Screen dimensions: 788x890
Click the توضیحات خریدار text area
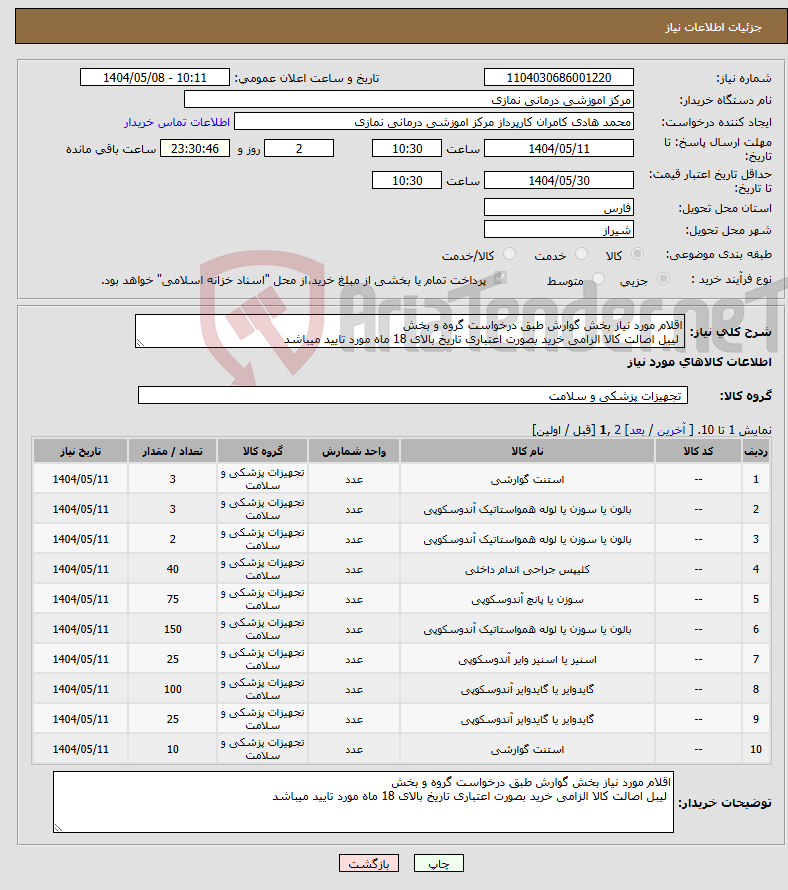click(x=363, y=802)
